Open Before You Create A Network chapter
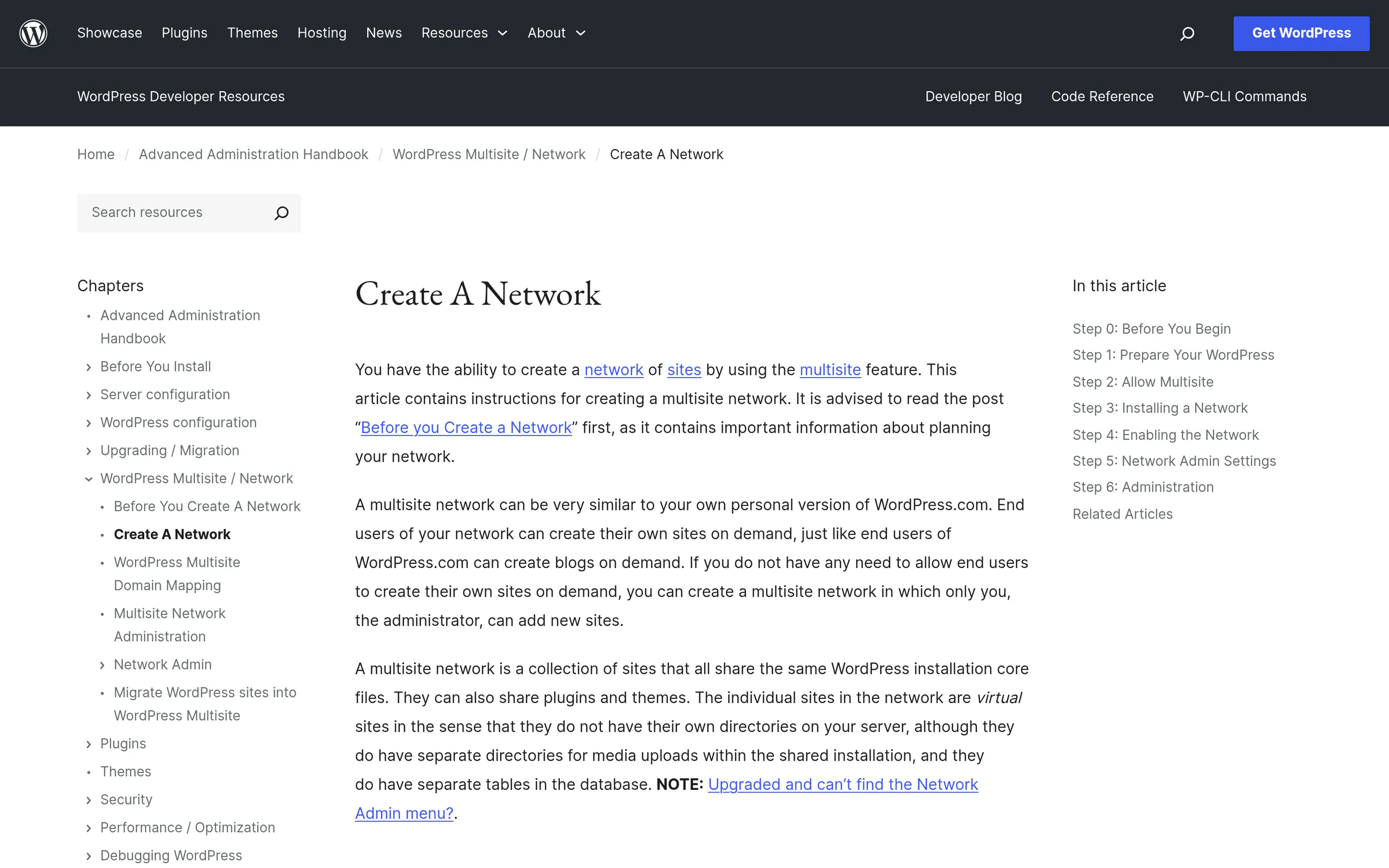This screenshot has width=1389, height=868. (207, 506)
